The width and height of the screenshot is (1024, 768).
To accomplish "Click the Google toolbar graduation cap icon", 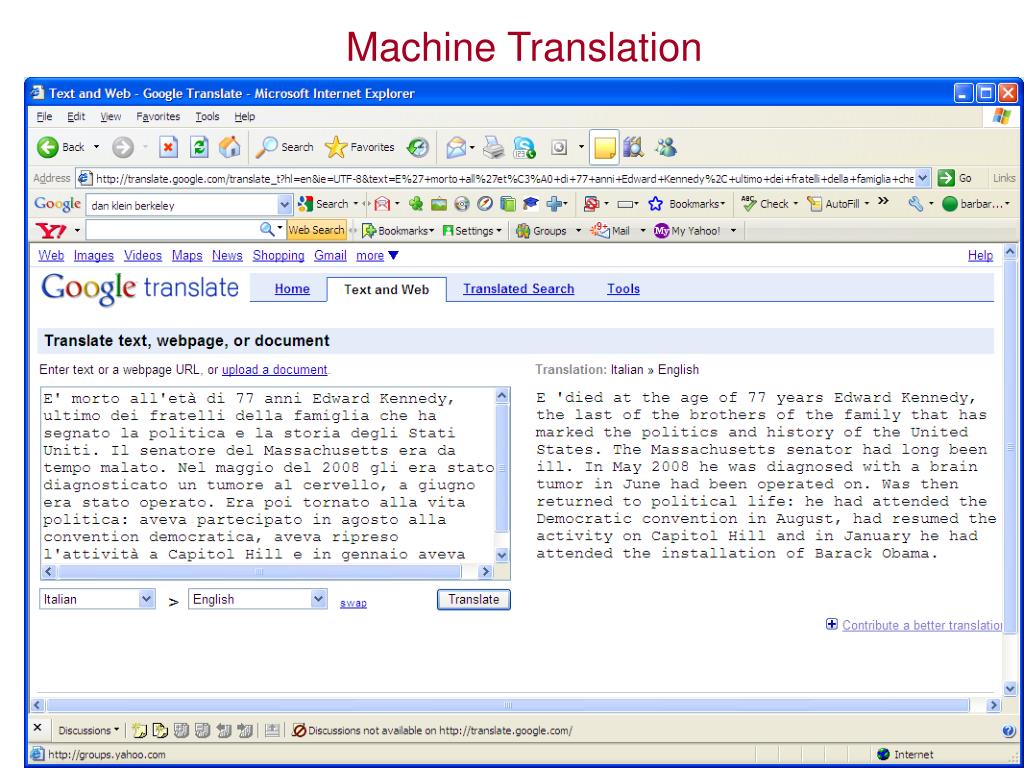I will (x=531, y=204).
